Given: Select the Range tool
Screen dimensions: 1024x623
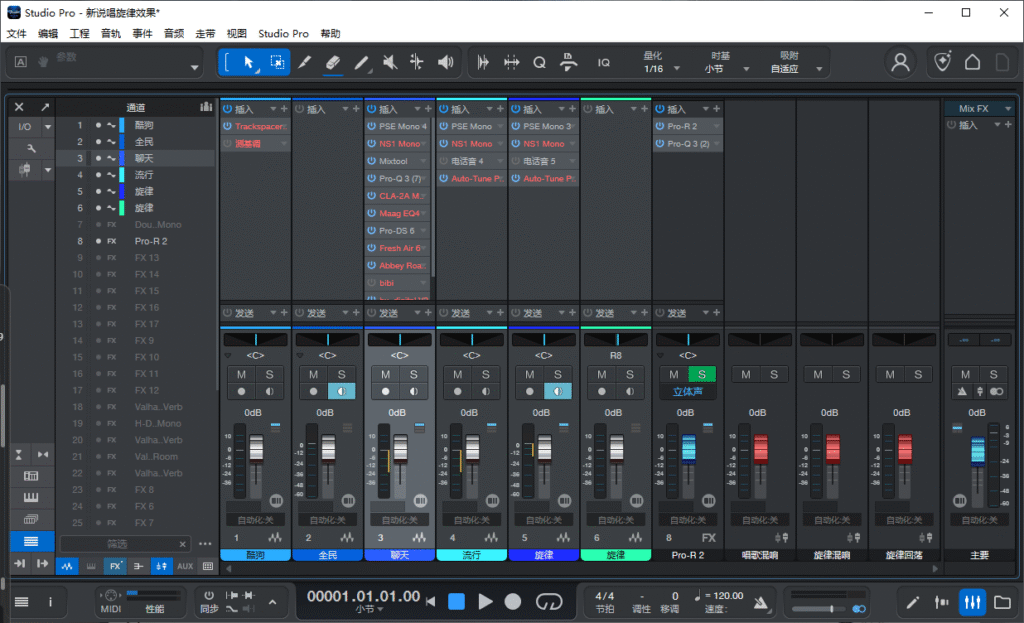Looking at the screenshot, I should 277,63.
